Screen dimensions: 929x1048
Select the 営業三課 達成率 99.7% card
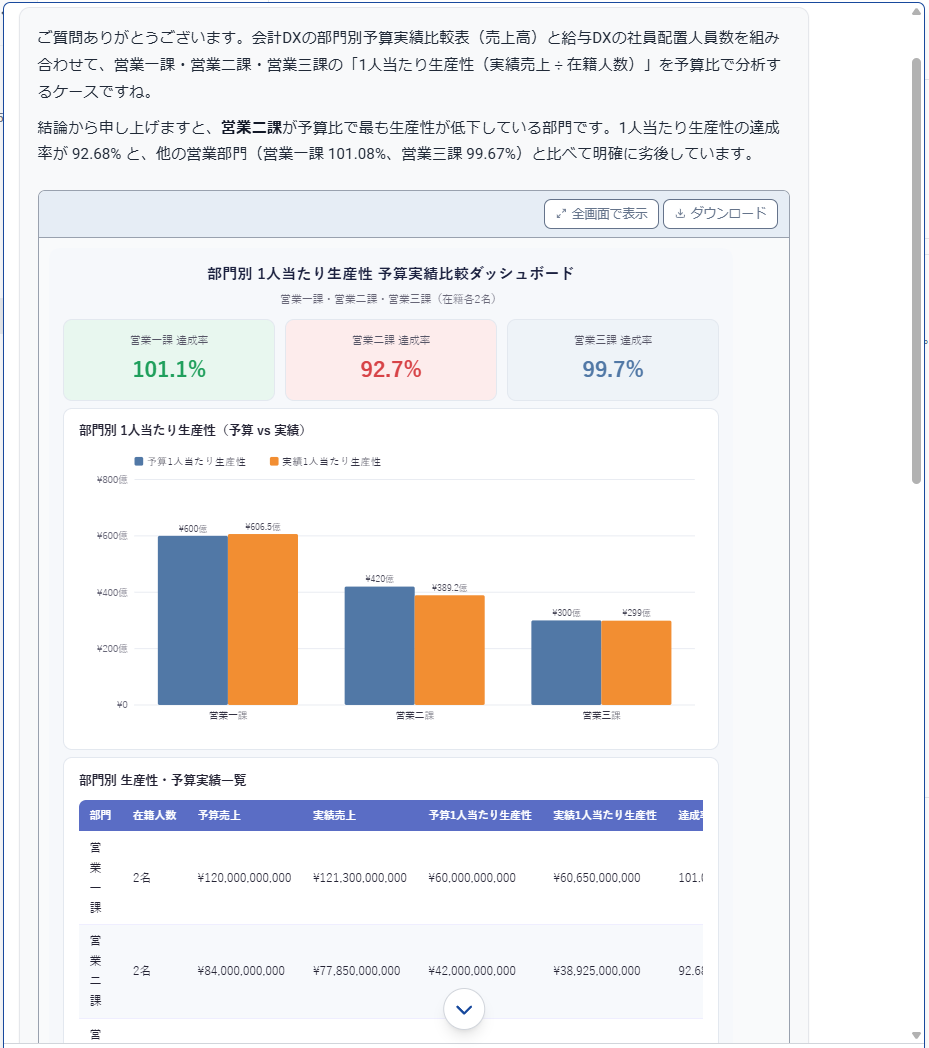(613, 360)
